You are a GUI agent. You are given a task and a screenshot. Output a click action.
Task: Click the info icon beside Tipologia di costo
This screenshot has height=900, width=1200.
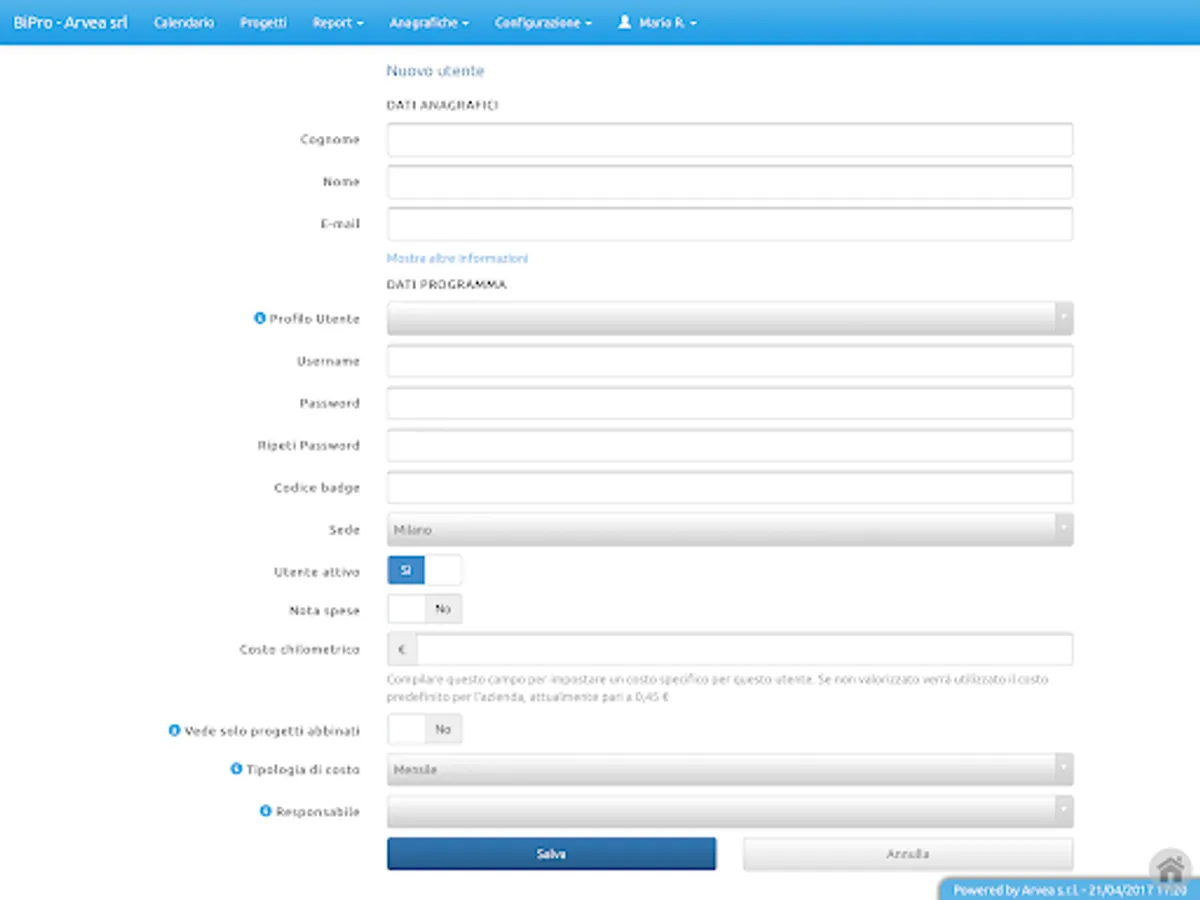coord(237,769)
